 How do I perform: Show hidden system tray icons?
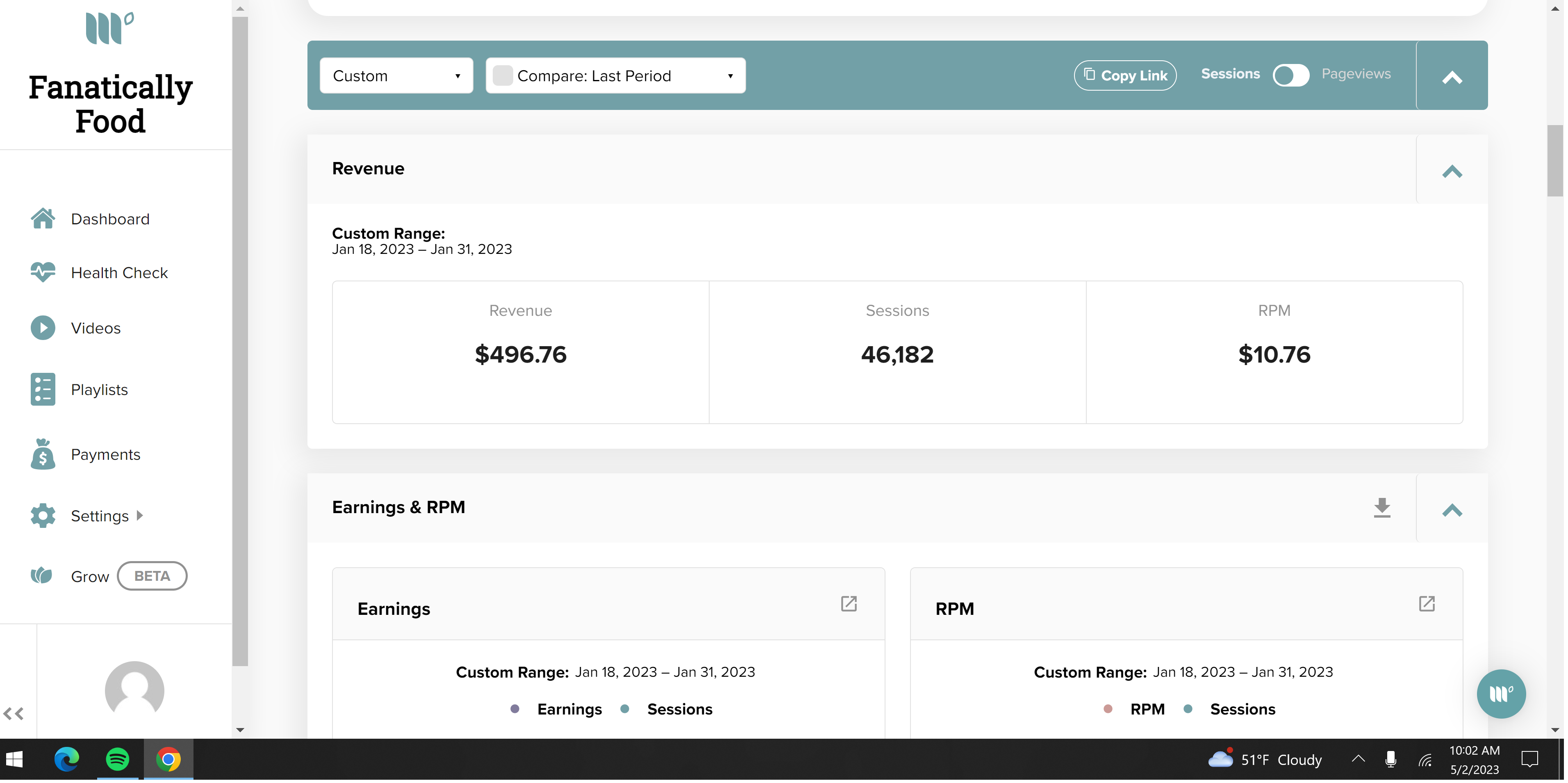coord(1358,759)
